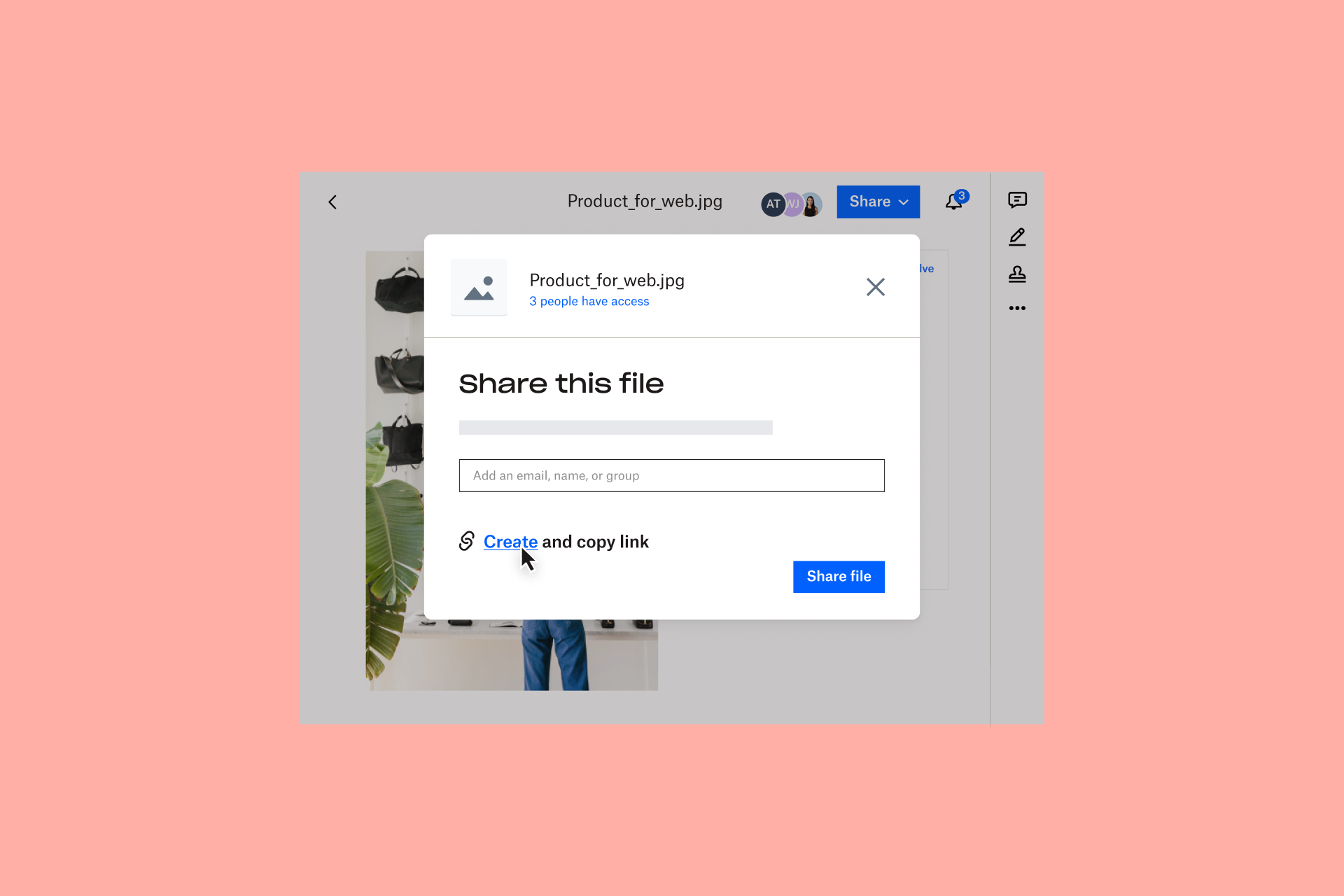The width and height of the screenshot is (1344, 896).
Task: Click the email name or group input field
Action: pos(672,475)
